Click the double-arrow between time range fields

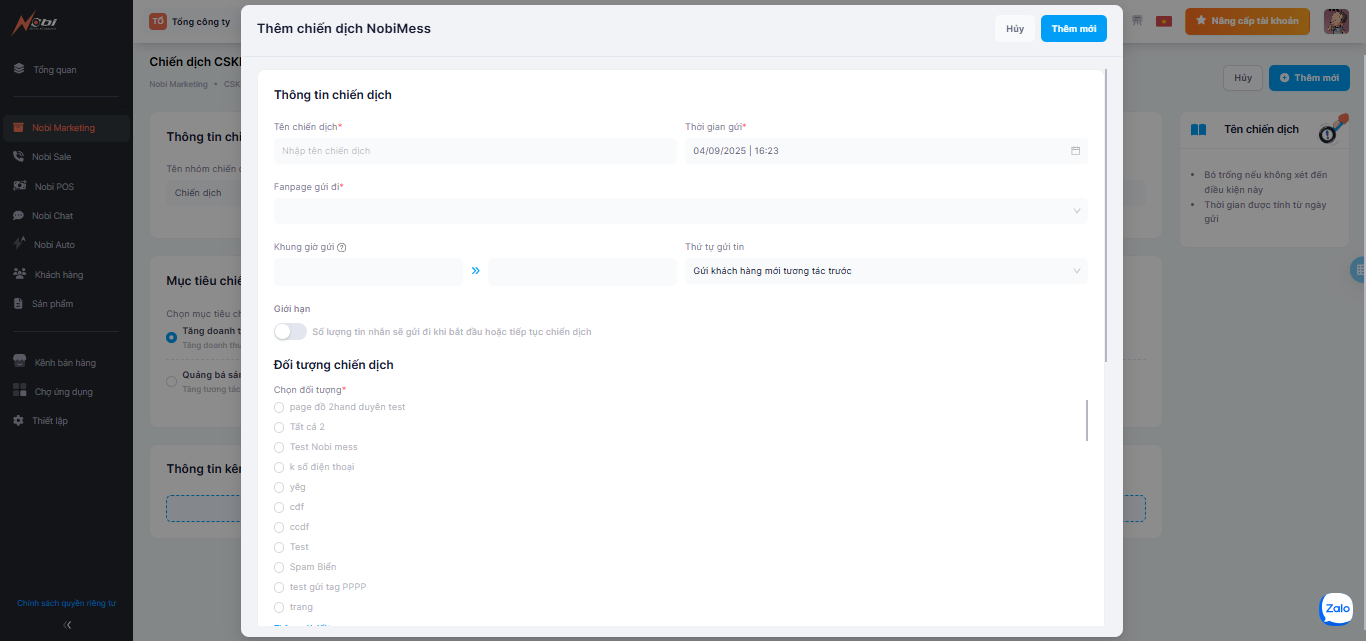[476, 271]
